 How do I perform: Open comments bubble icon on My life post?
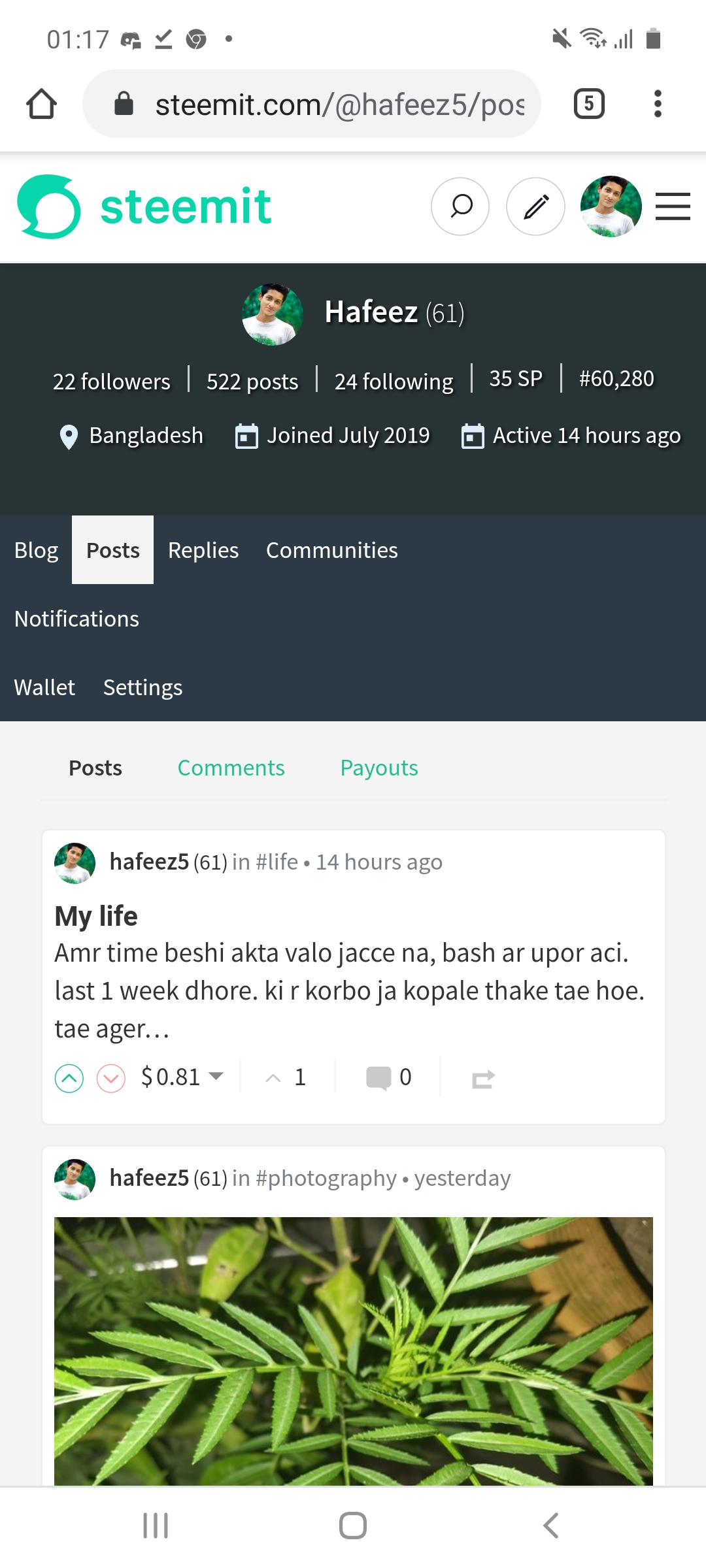coord(379,1077)
